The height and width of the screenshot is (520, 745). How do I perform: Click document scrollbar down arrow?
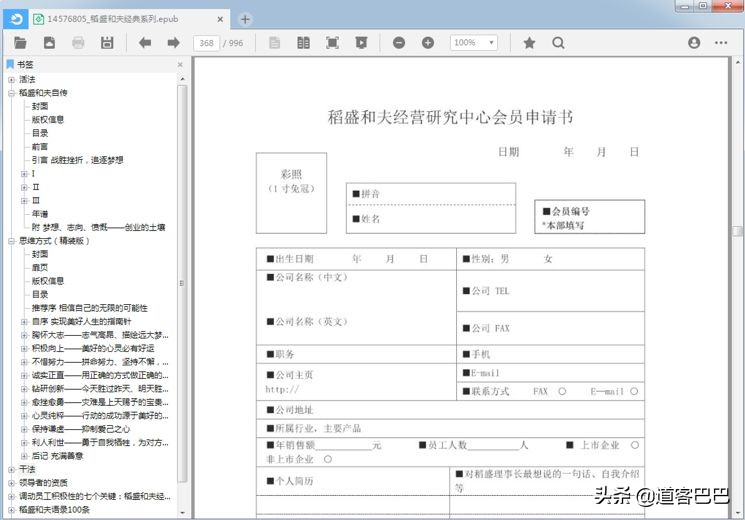(x=737, y=513)
